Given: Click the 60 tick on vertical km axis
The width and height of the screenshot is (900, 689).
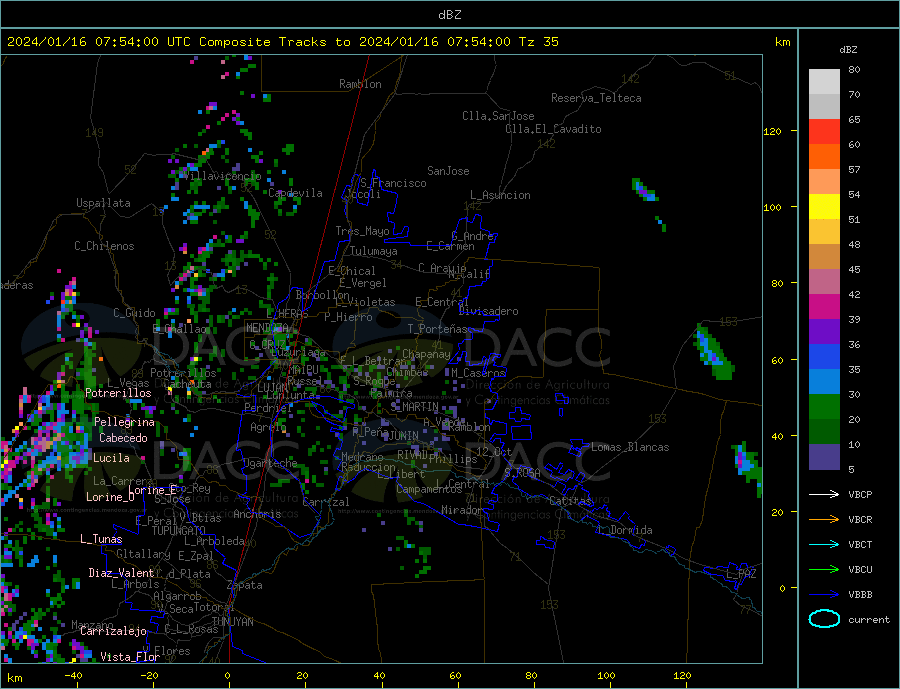Looking at the screenshot, I should pyautogui.click(x=777, y=361).
